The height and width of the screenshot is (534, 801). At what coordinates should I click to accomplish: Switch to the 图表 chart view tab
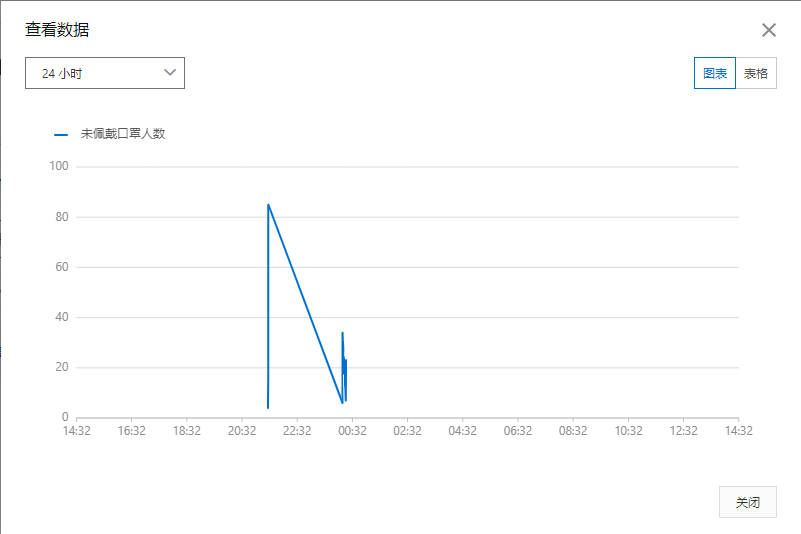(714, 73)
